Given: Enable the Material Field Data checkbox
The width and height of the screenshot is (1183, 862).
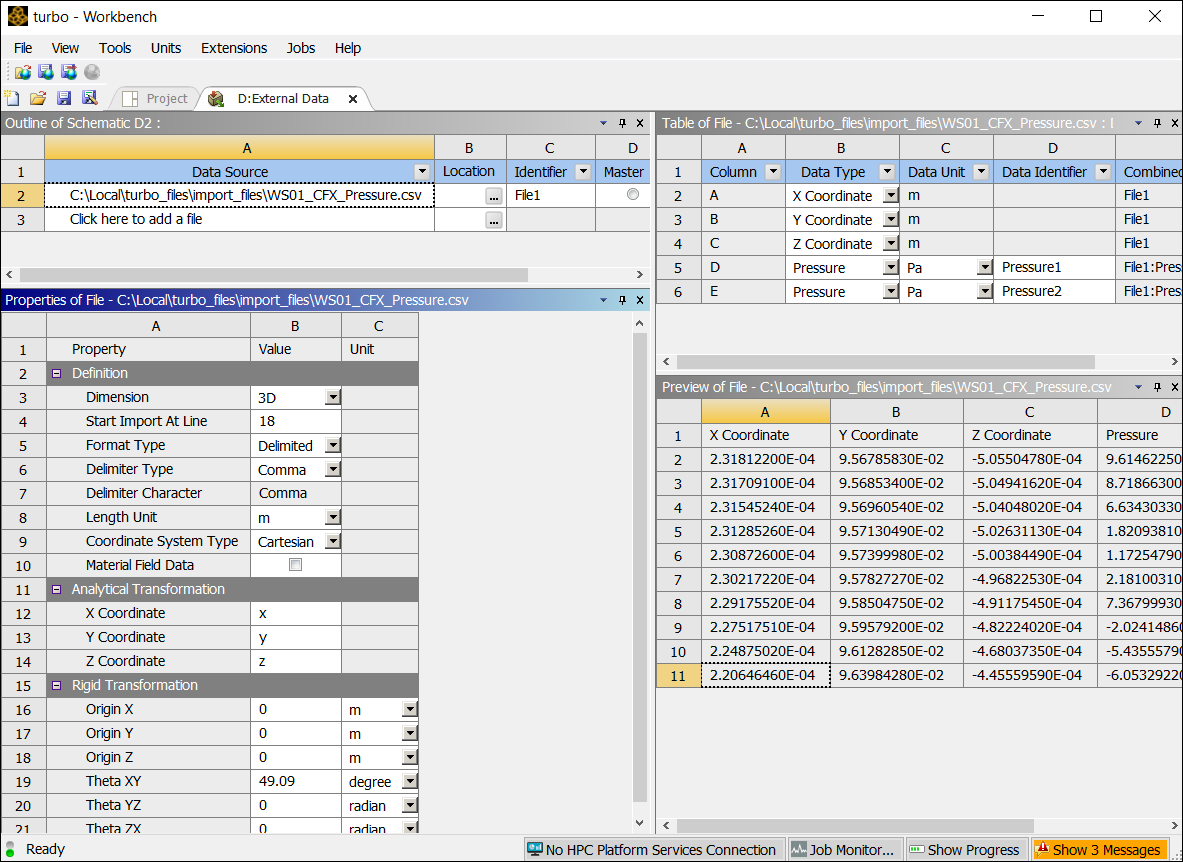Looking at the screenshot, I should tap(295, 565).
